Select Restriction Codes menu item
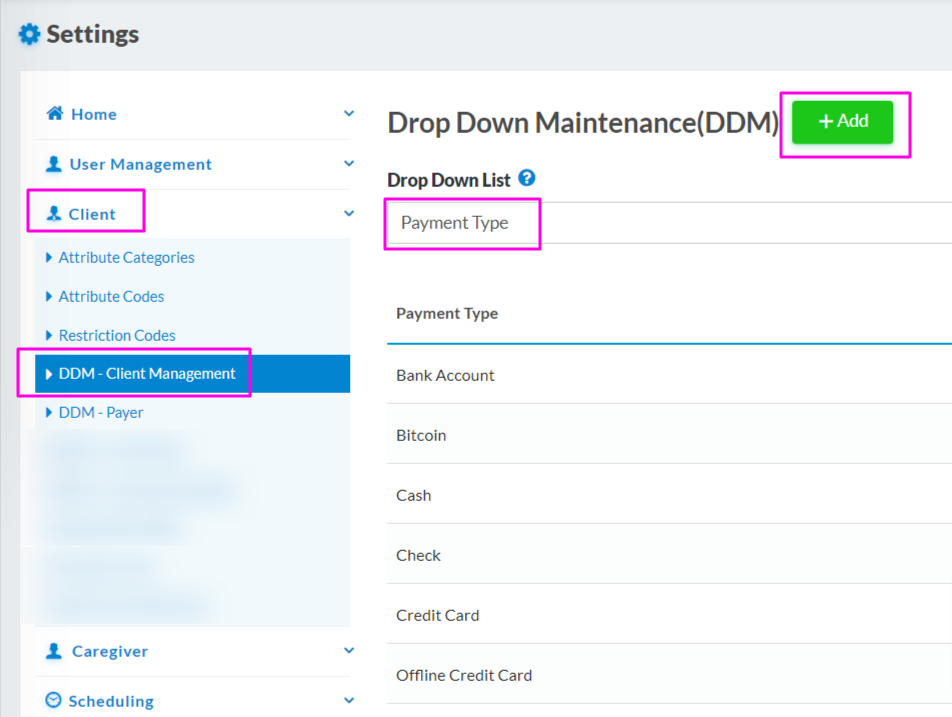The height and width of the screenshot is (717, 952). (117, 336)
